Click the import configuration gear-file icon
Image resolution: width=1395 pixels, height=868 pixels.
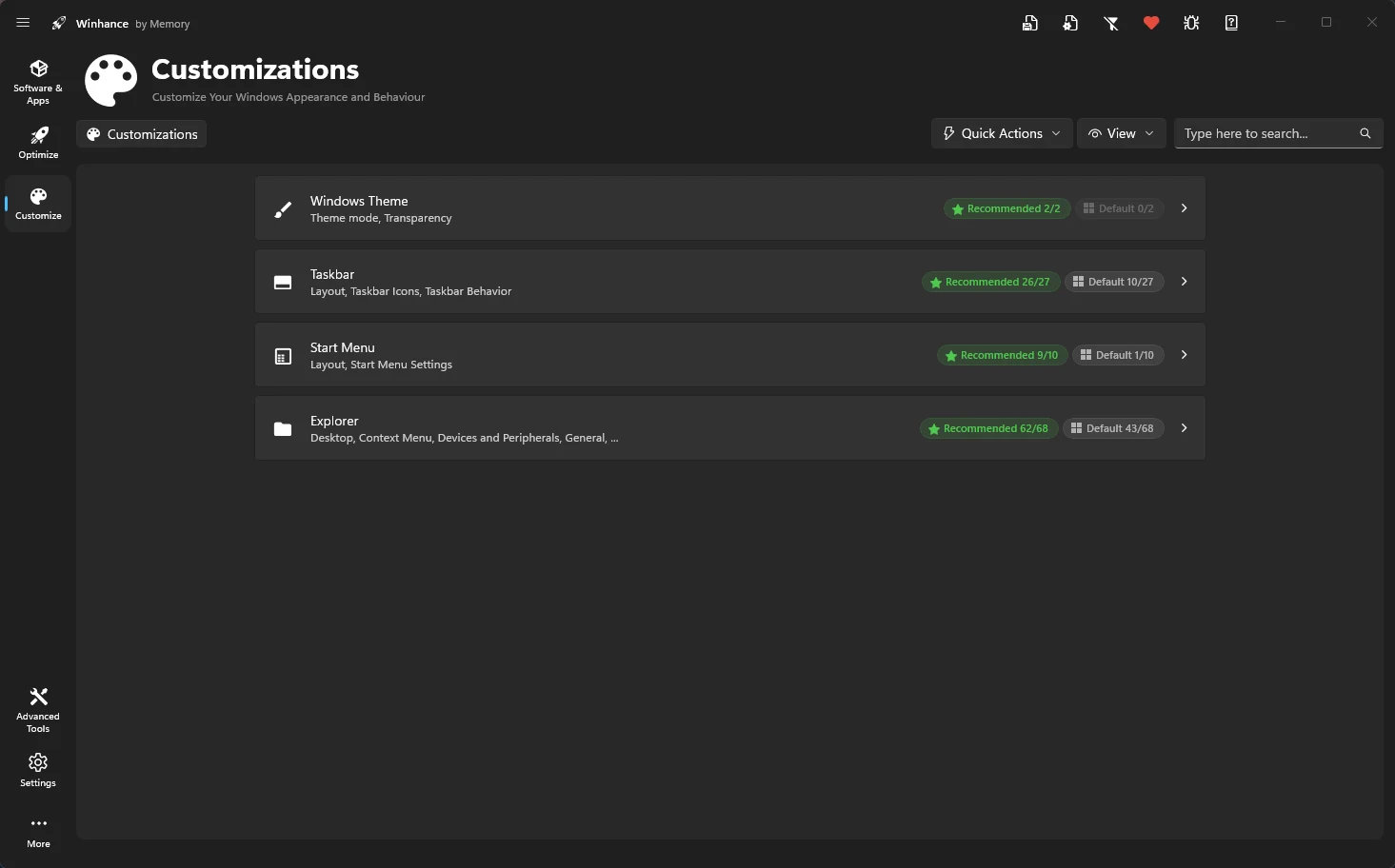point(1070,23)
